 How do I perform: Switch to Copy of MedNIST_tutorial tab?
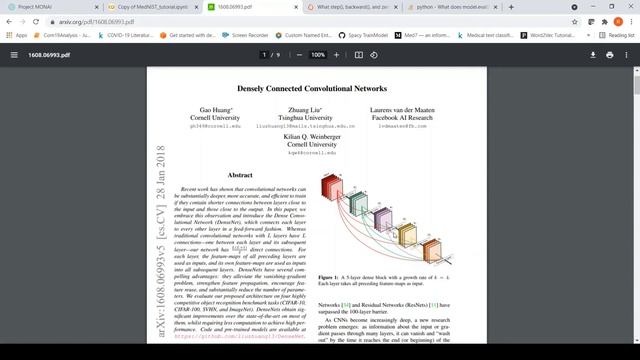point(153,7)
